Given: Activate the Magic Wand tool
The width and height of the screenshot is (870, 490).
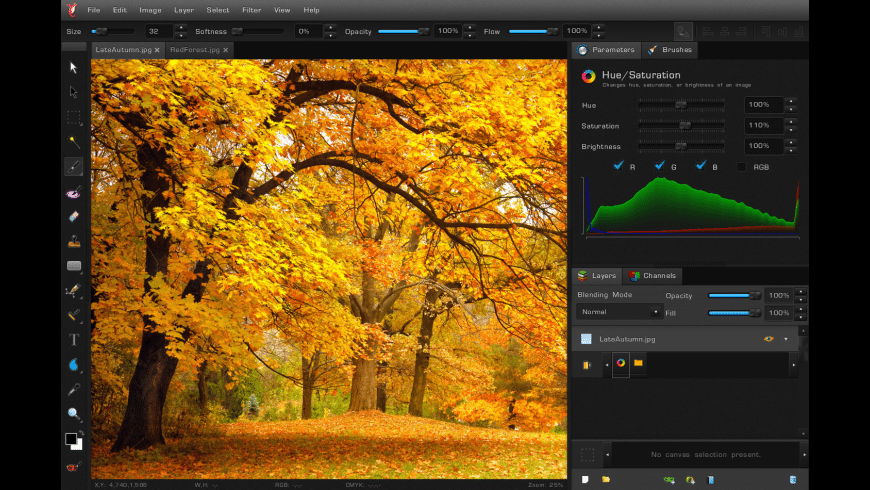Looking at the screenshot, I should pyautogui.click(x=74, y=142).
